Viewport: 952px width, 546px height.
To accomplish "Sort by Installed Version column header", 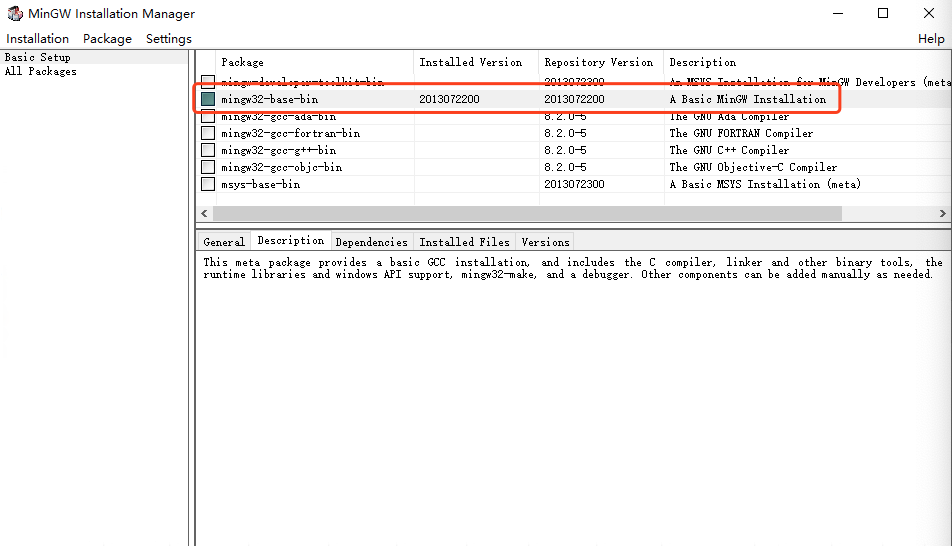I will pyautogui.click(x=477, y=62).
